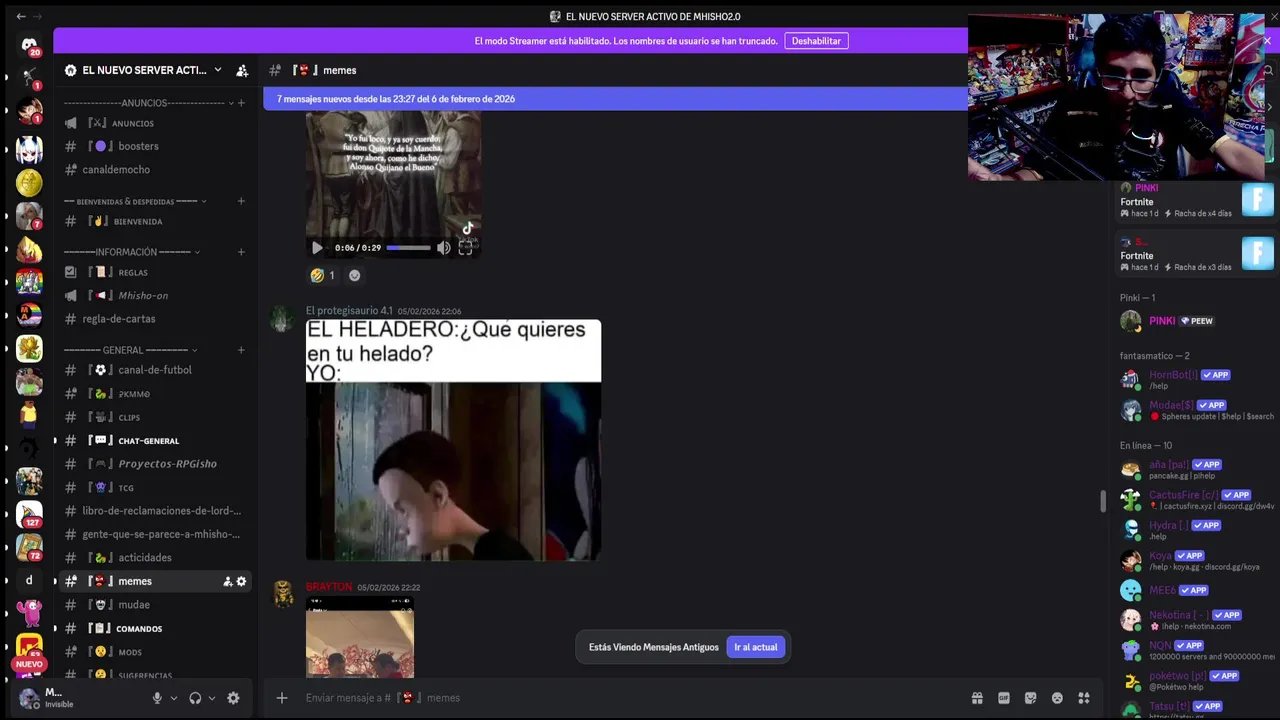The width and height of the screenshot is (1280, 720).
Task: Open the gift icon in message bar
Action: (977, 698)
